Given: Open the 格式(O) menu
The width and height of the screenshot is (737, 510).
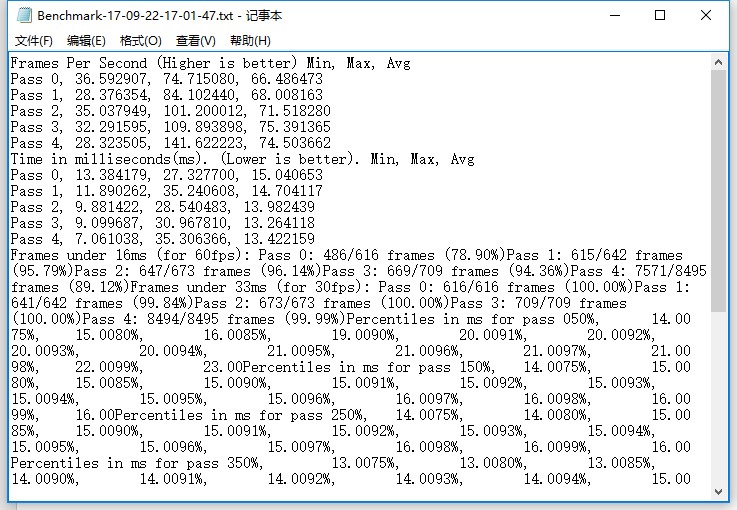Looking at the screenshot, I should (140, 41).
